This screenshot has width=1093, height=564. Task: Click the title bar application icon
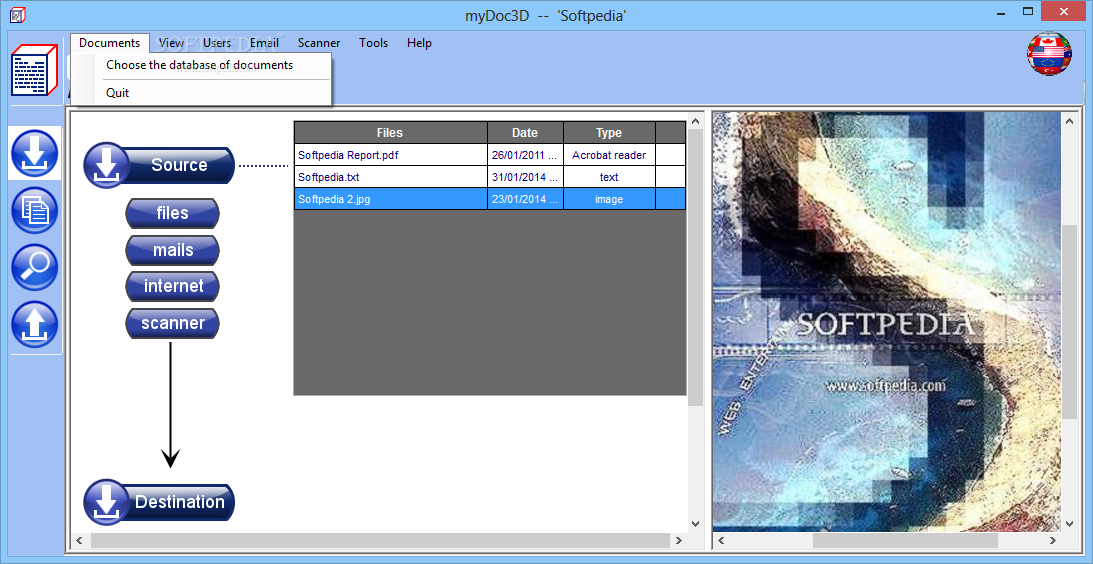click(17, 15)
